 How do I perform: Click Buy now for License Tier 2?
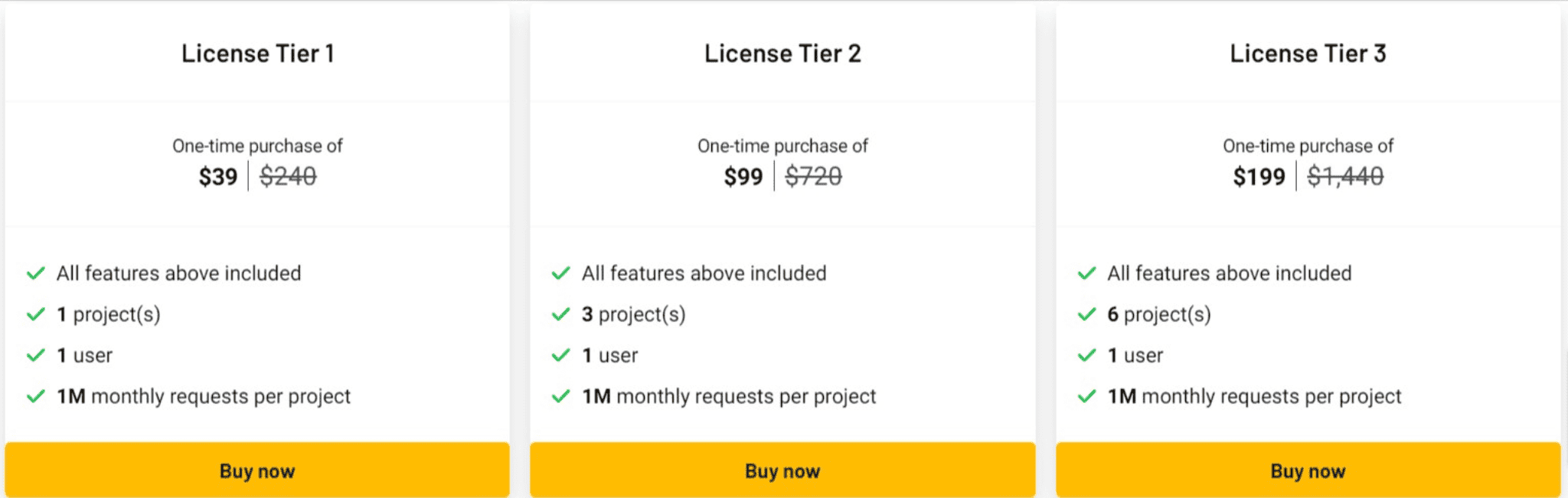tap(782, 470)
